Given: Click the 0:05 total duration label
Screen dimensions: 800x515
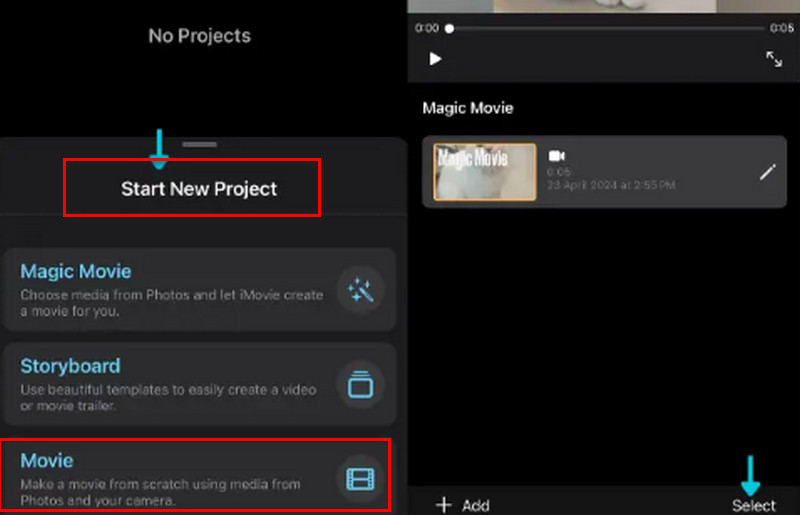Looking at the screenshot, I should tap(782, 28).
